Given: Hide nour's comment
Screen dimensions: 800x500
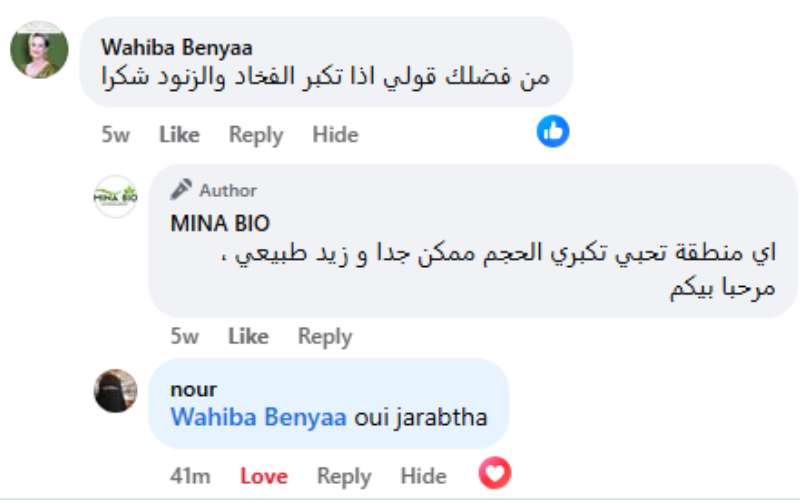Looking at the screenshot, I should [423, 476].
